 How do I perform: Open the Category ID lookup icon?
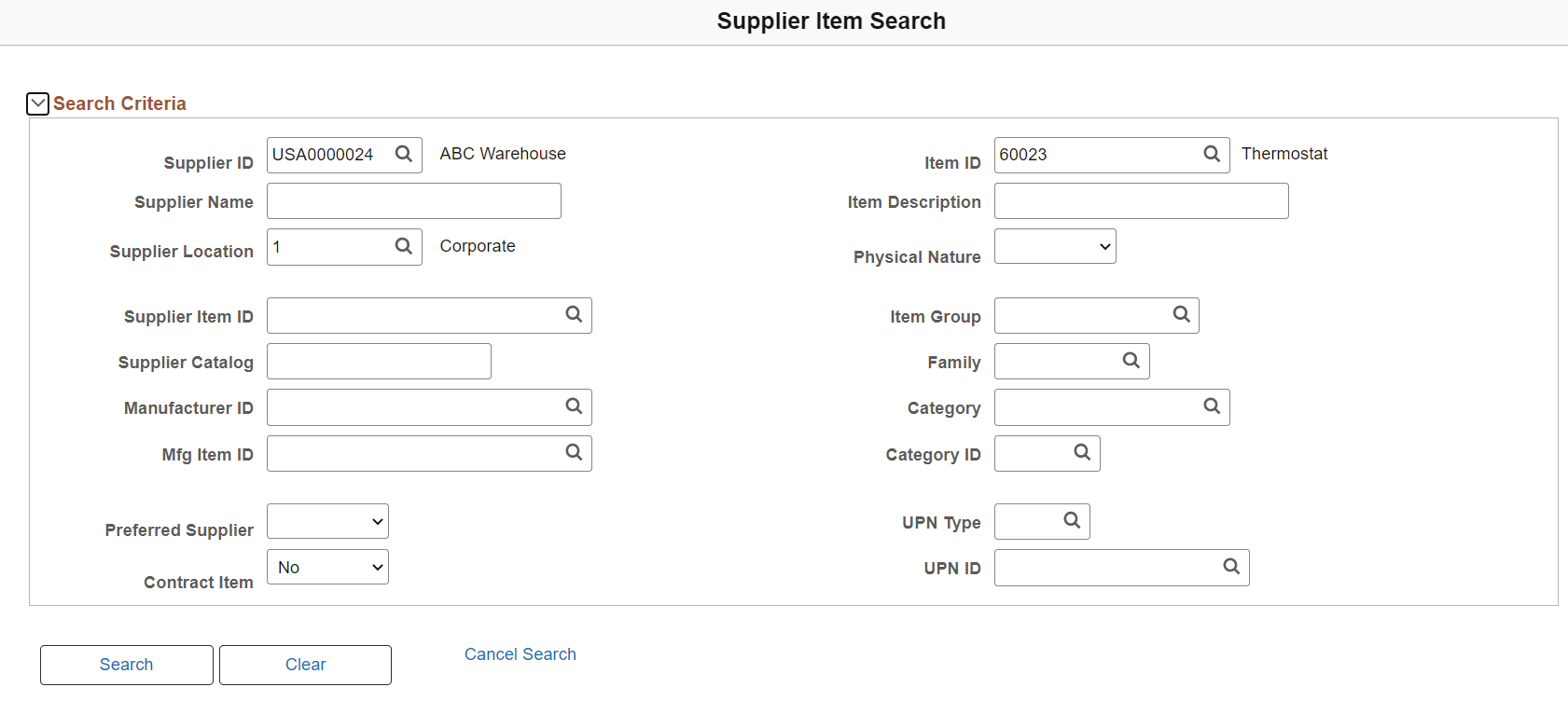coord(1082,452)
